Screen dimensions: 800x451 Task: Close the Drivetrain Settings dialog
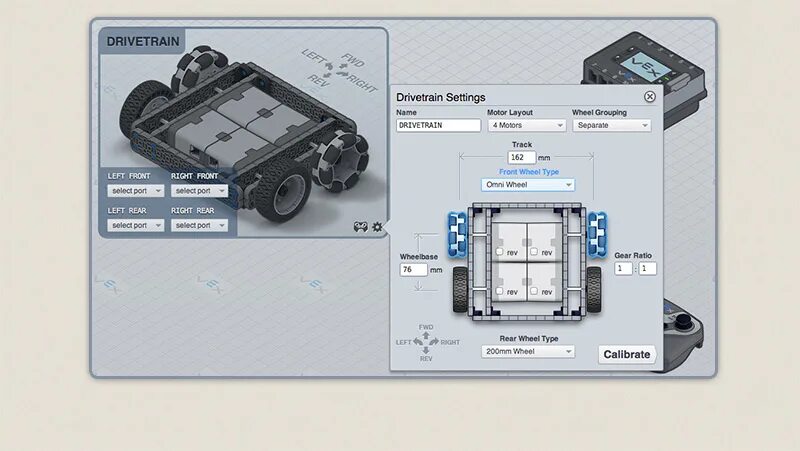click(649, 96)
